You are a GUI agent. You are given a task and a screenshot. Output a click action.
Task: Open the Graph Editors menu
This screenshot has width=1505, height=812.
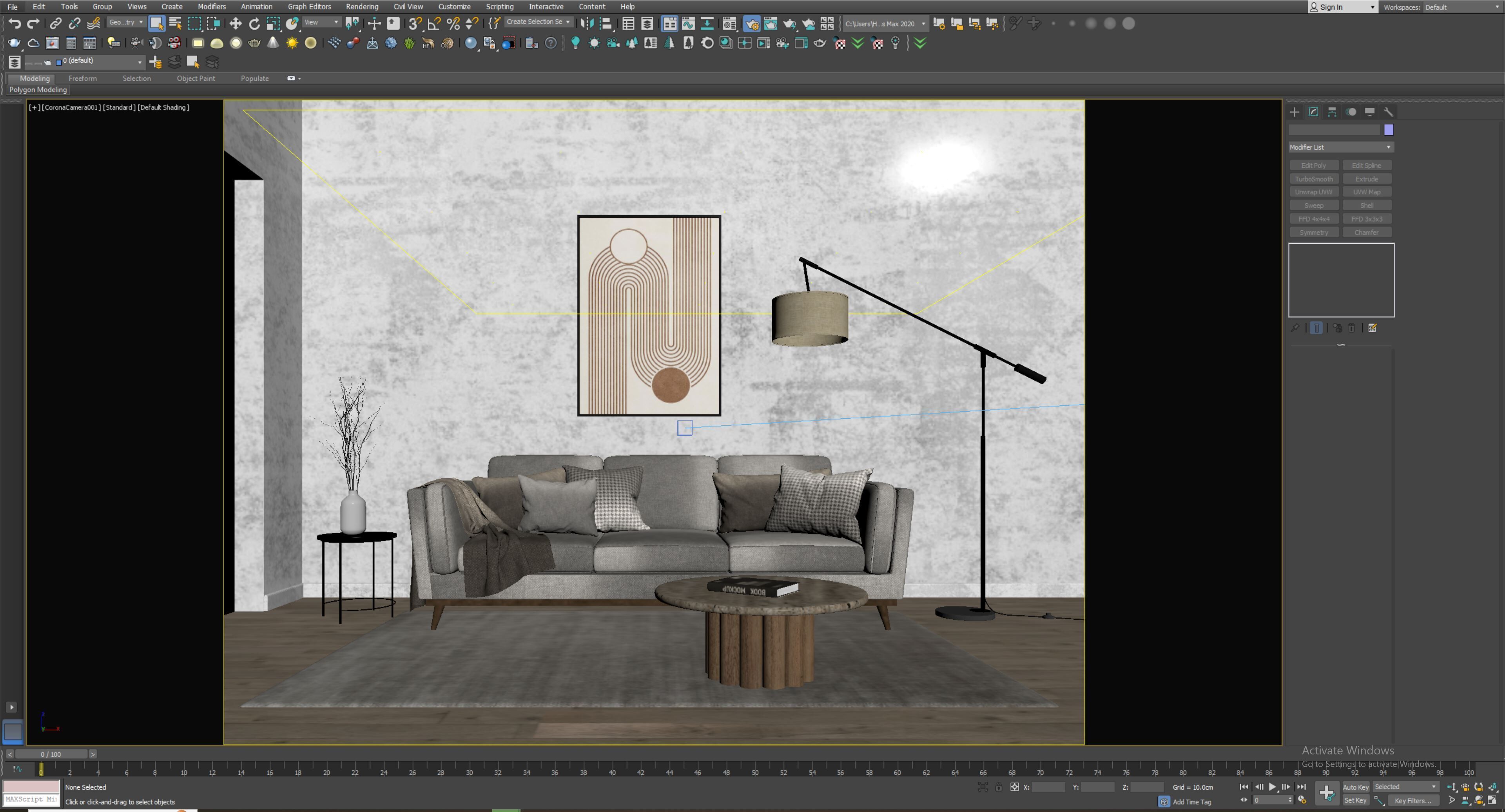(309, 6)
